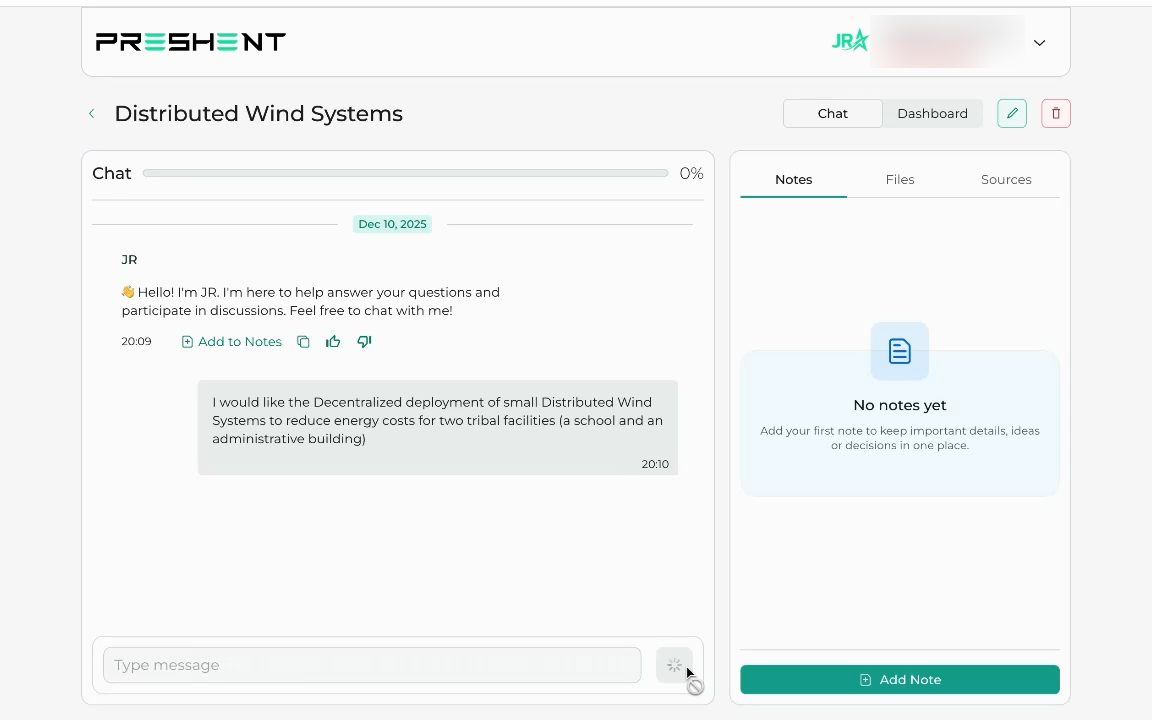Click the JR star avatar icon
1152x720 pixels.
click(x=850, y=40)
